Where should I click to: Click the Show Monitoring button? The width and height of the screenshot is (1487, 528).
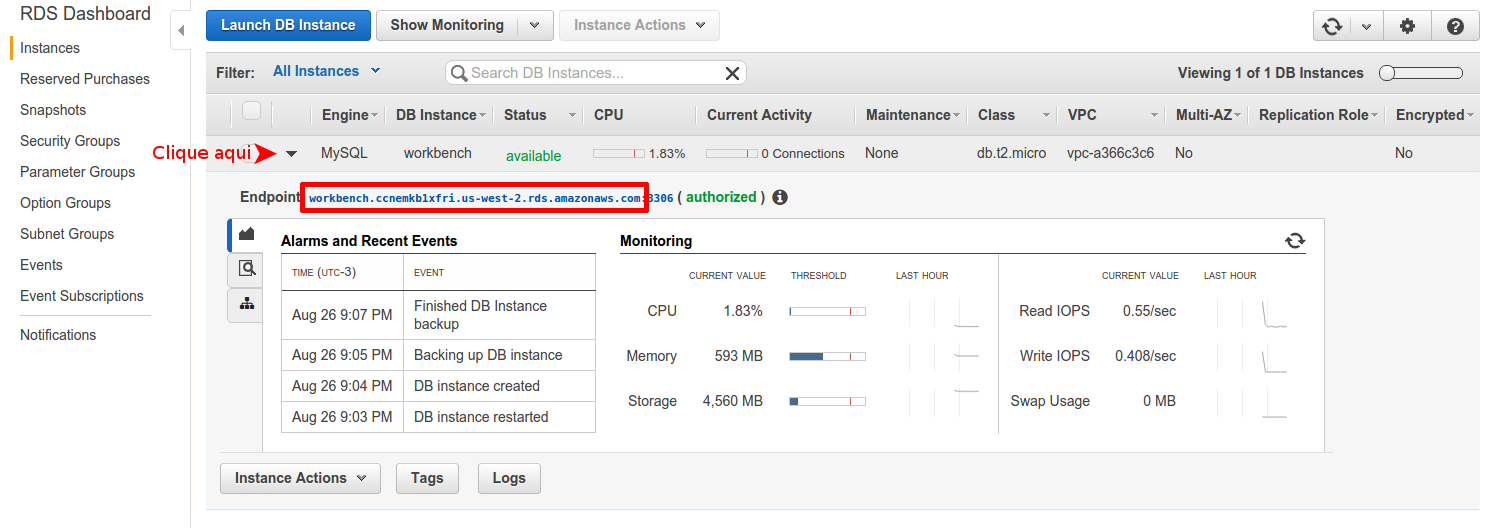tap(447, 25)
